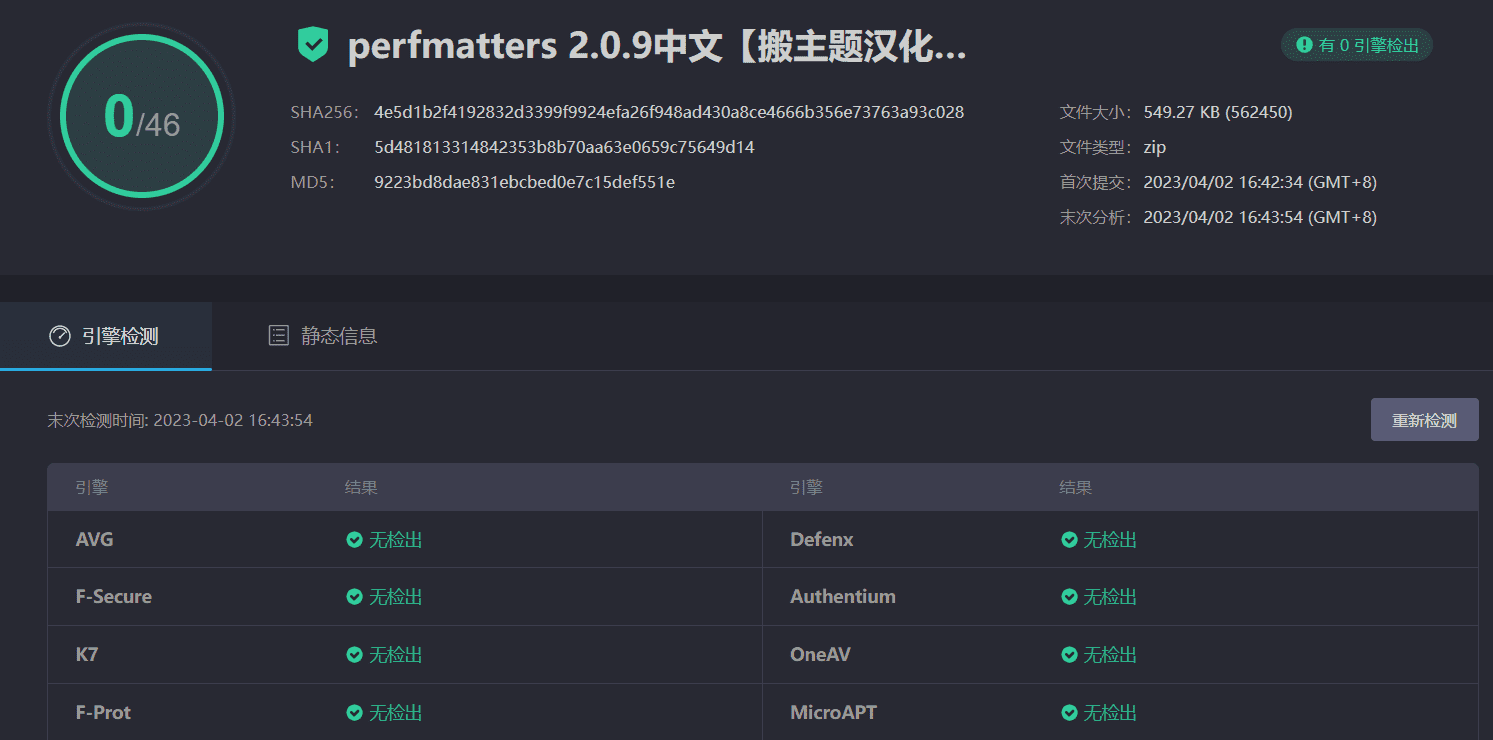Click the file type value zip
This screenshot has height=740, width=1493.
click(1155, 147)
